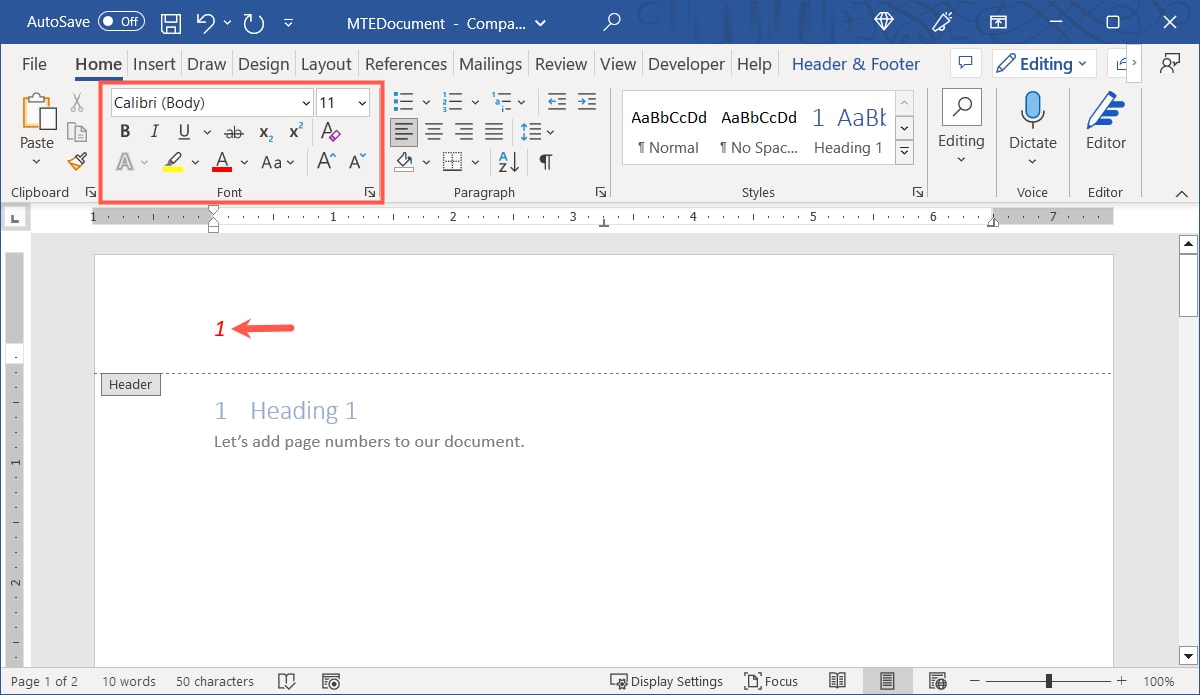Toggle Show/Hide paragraph marks
This screenshot has width=1200, height=695.
545,161
